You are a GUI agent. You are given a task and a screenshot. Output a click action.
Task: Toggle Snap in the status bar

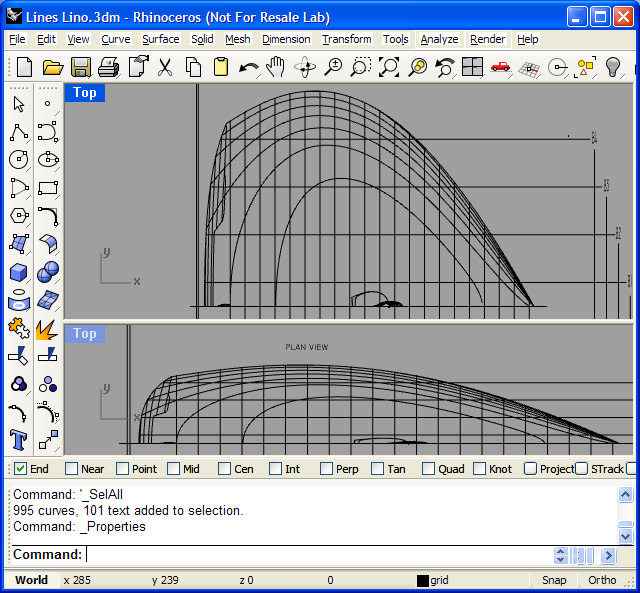[x=553, y=580]
